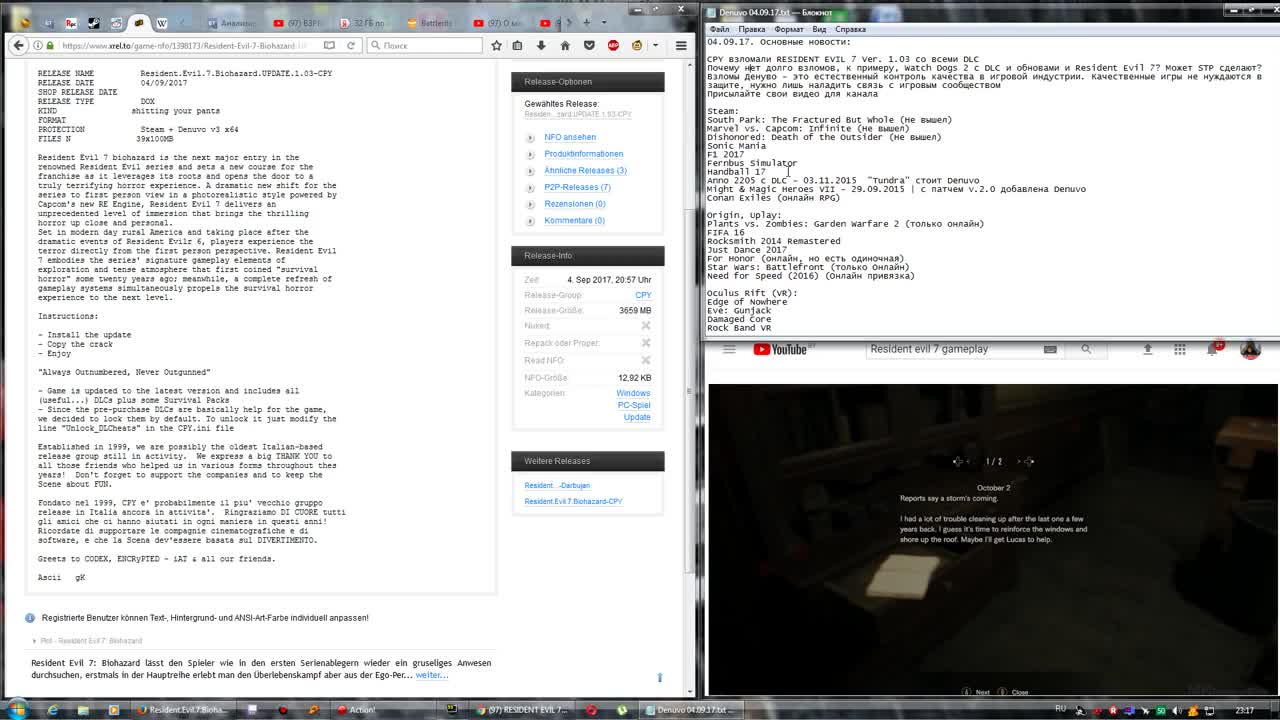Click the YouTube upload icon
The height and width of the screenshot is (720, 1280).
pos(1148,349)
